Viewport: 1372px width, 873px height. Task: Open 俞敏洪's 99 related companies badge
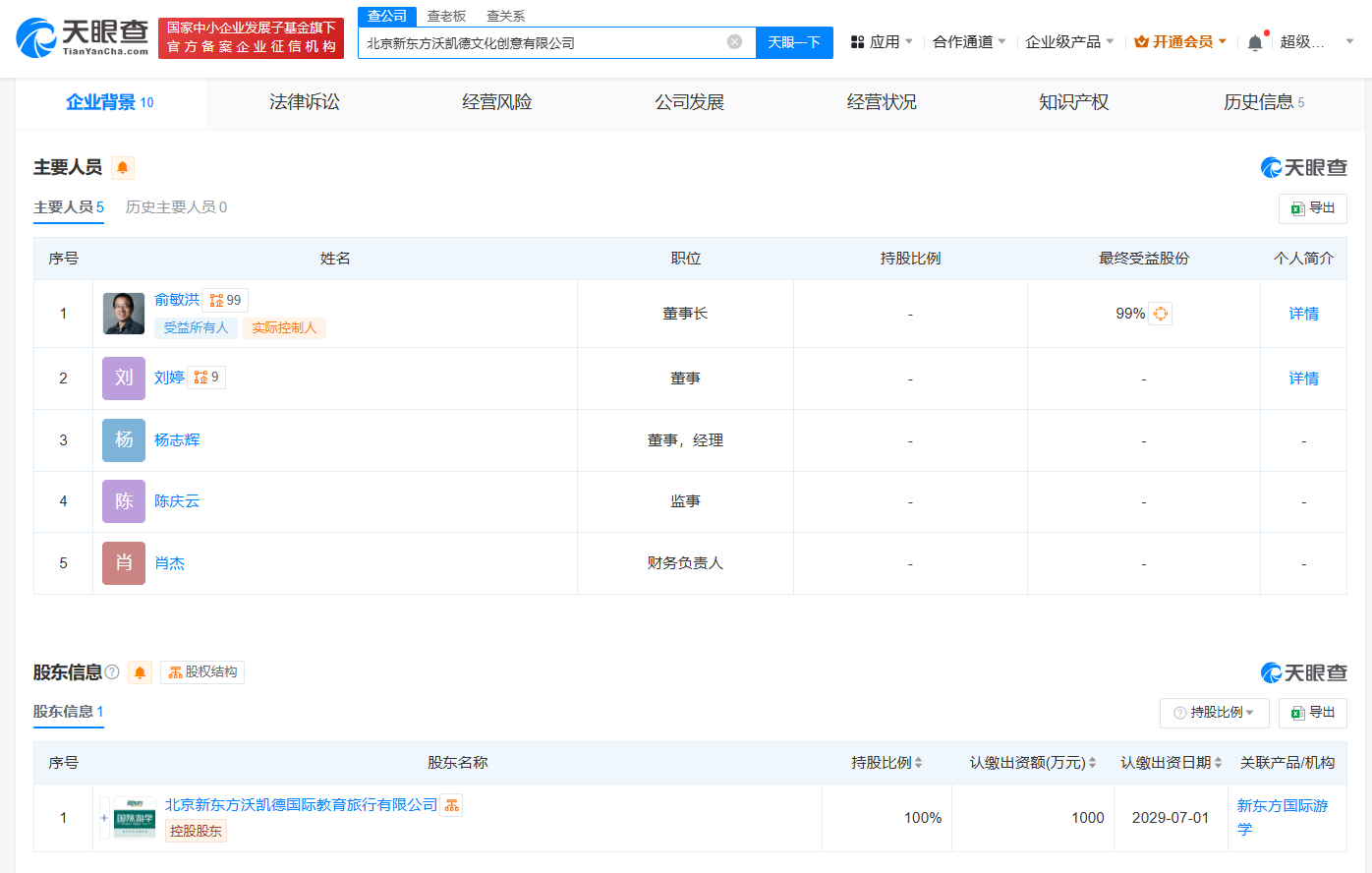click(x=225, y=300)
